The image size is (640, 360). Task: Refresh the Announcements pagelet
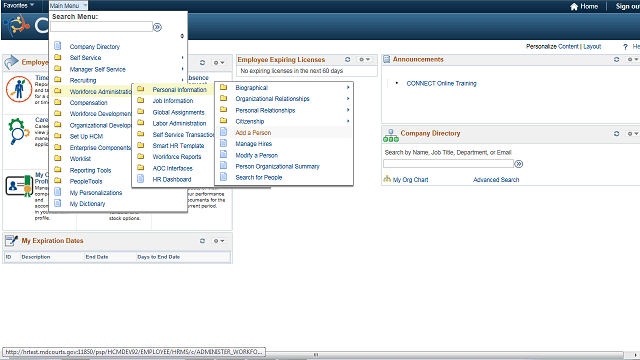pos(616,60)
